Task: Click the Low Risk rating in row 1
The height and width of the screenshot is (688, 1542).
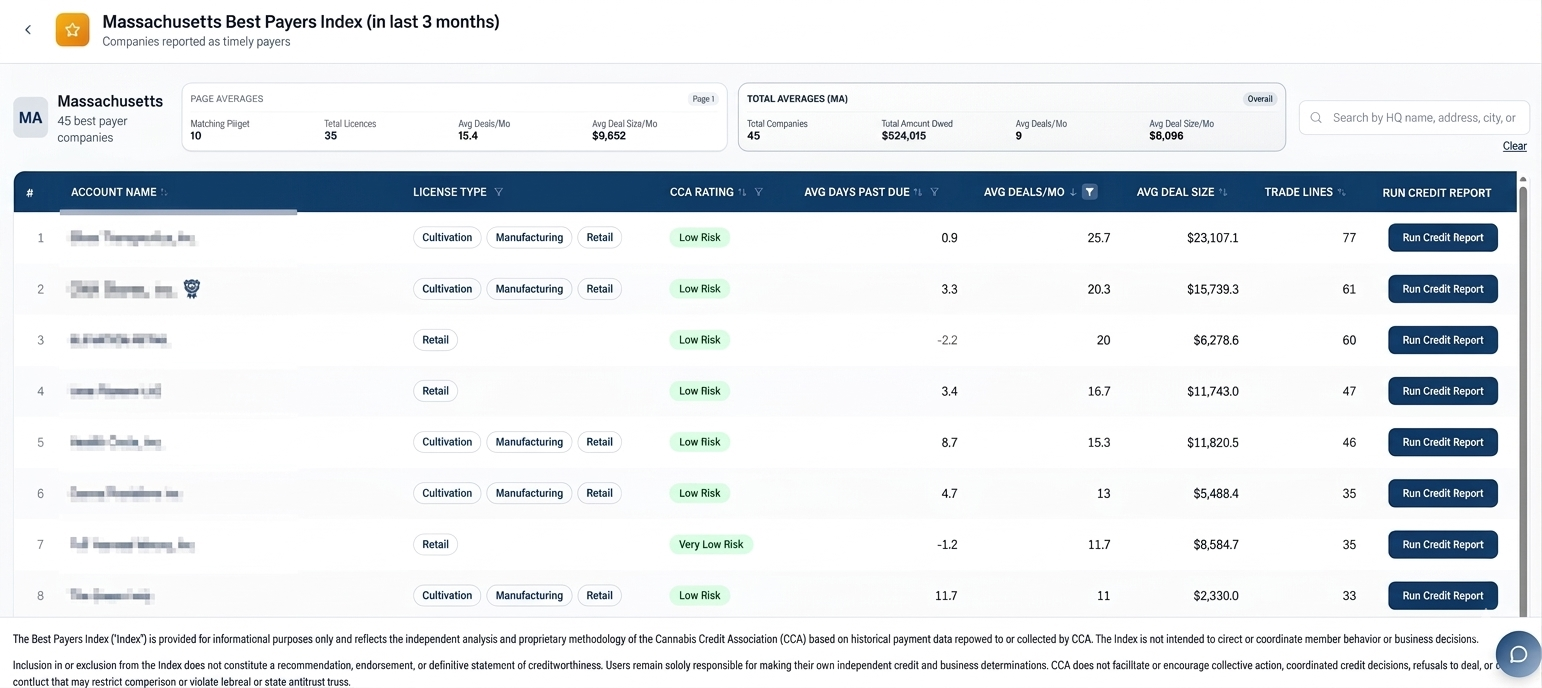Action: coord(700,238)
